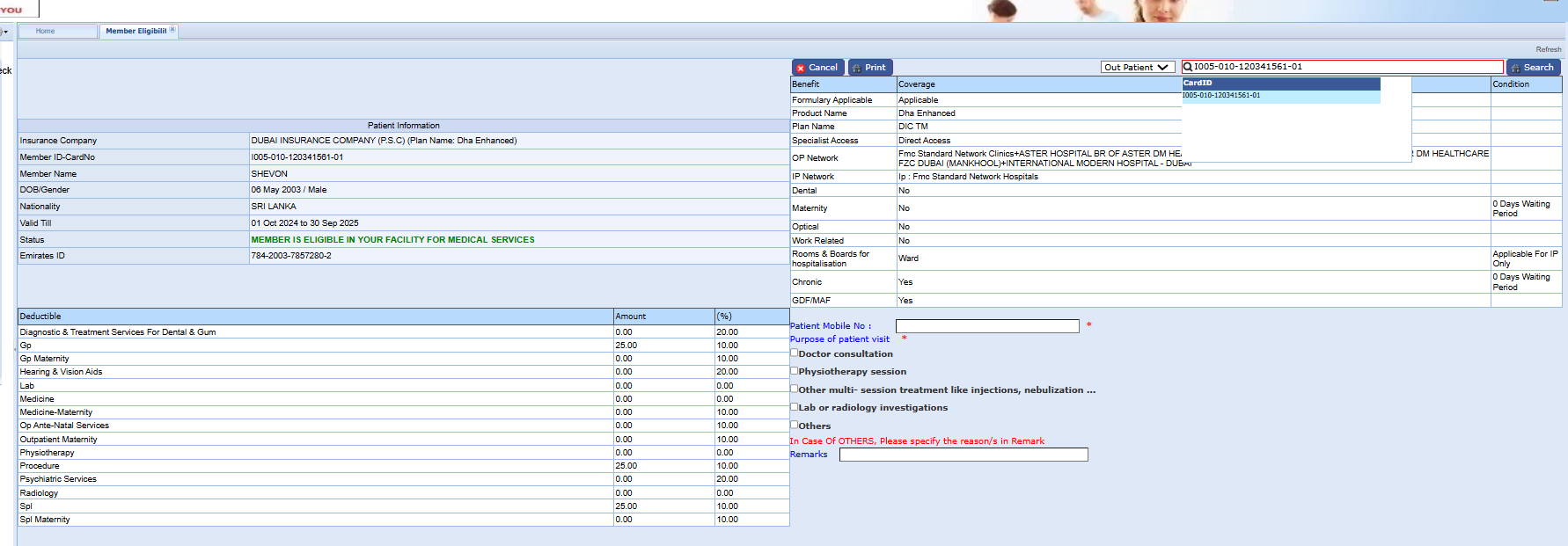
Task: Switch to the Home tab
Action: click(x=46, y=31)
